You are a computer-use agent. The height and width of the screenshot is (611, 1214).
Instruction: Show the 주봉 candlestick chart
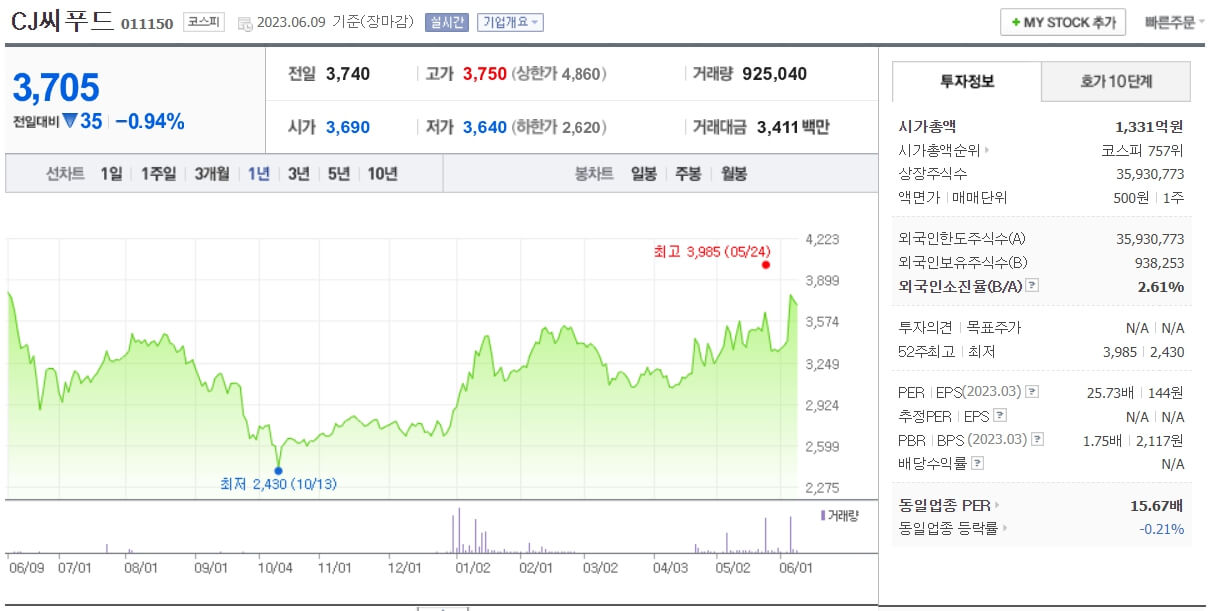point(689,174)
